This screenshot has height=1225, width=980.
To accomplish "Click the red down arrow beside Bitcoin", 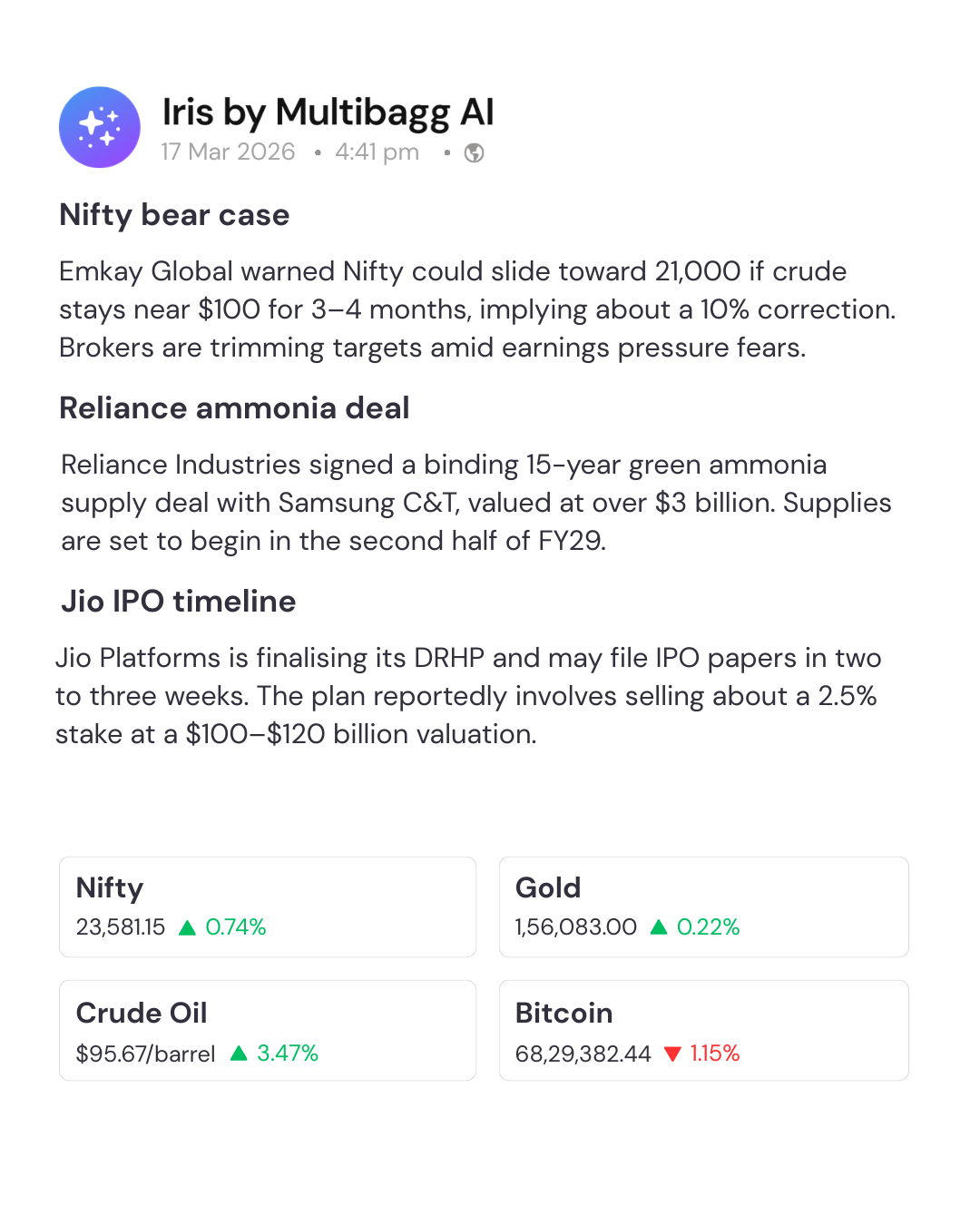I will pyautogui.click(x=672, y=1053).
